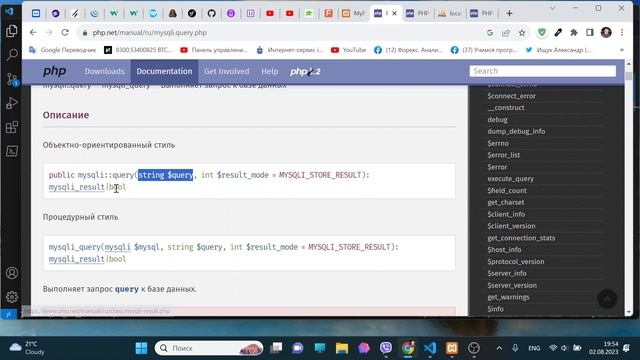Open VS Code Source Control icon
The width and height of the screenshot is (640, 360).
pyautogui.click(x=11, y=79)
